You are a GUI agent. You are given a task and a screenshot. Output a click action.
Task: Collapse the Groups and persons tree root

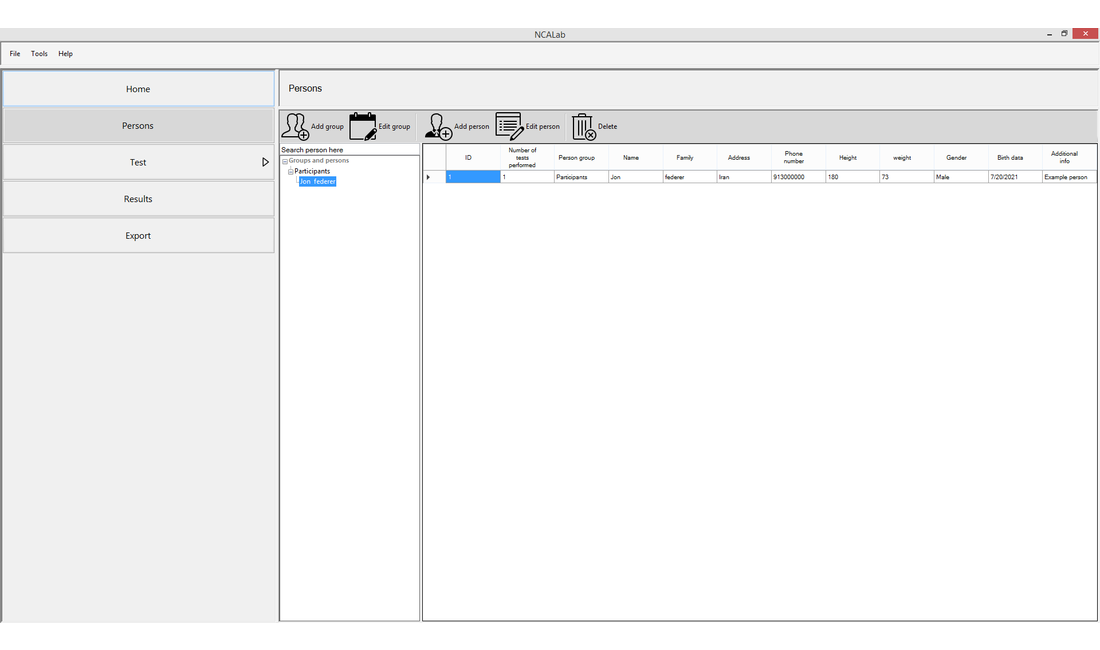point(285,161)
